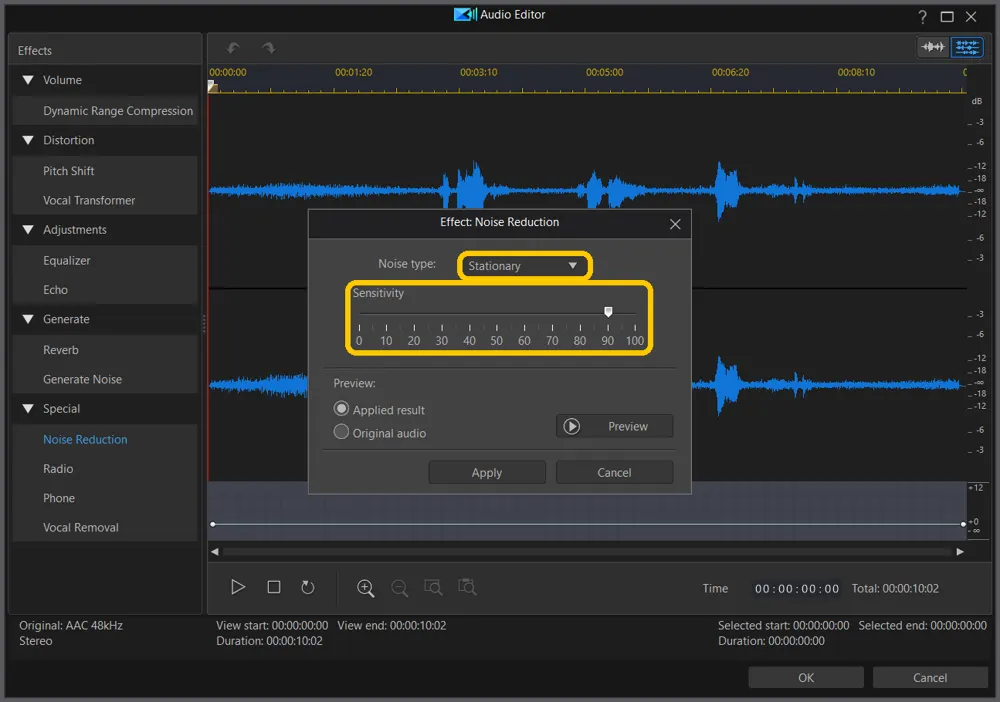Viewport: 1000px width, 702px height.
Task: Click Cancel at bottom of Audio Editor
Action: click(930, 677)
